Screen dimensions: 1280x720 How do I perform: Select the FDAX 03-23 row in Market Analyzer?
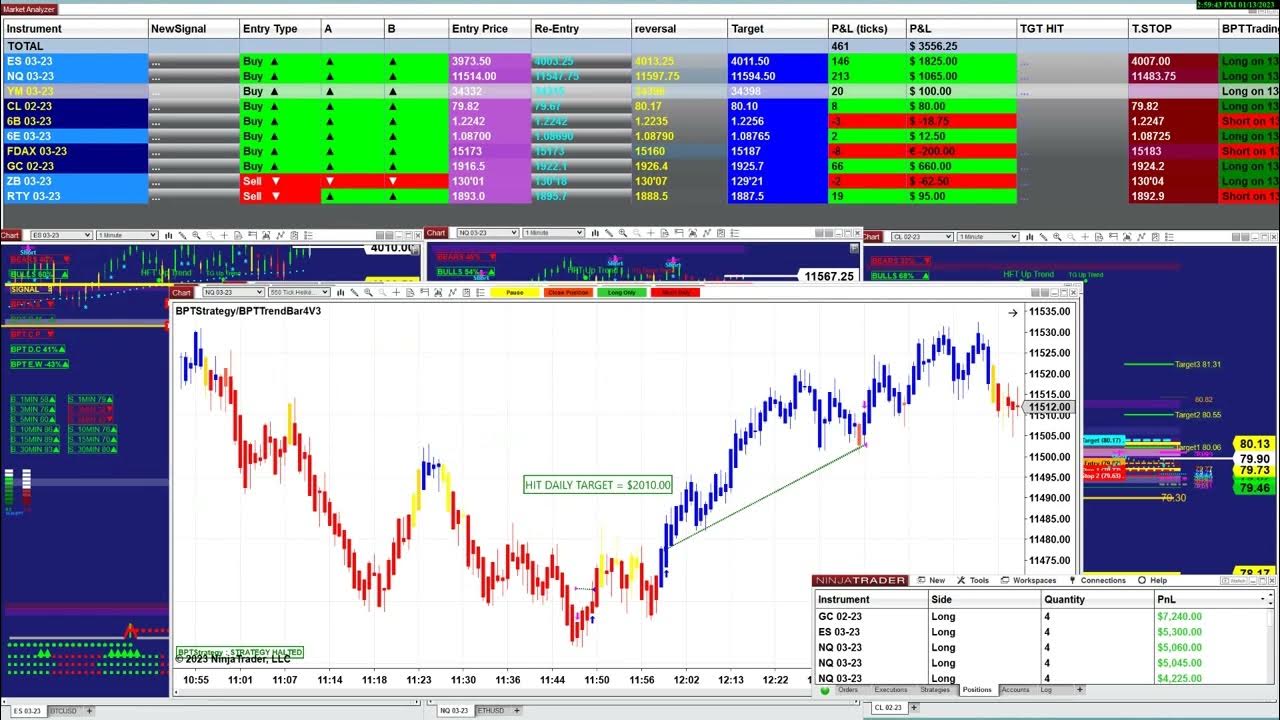(640, 151)
